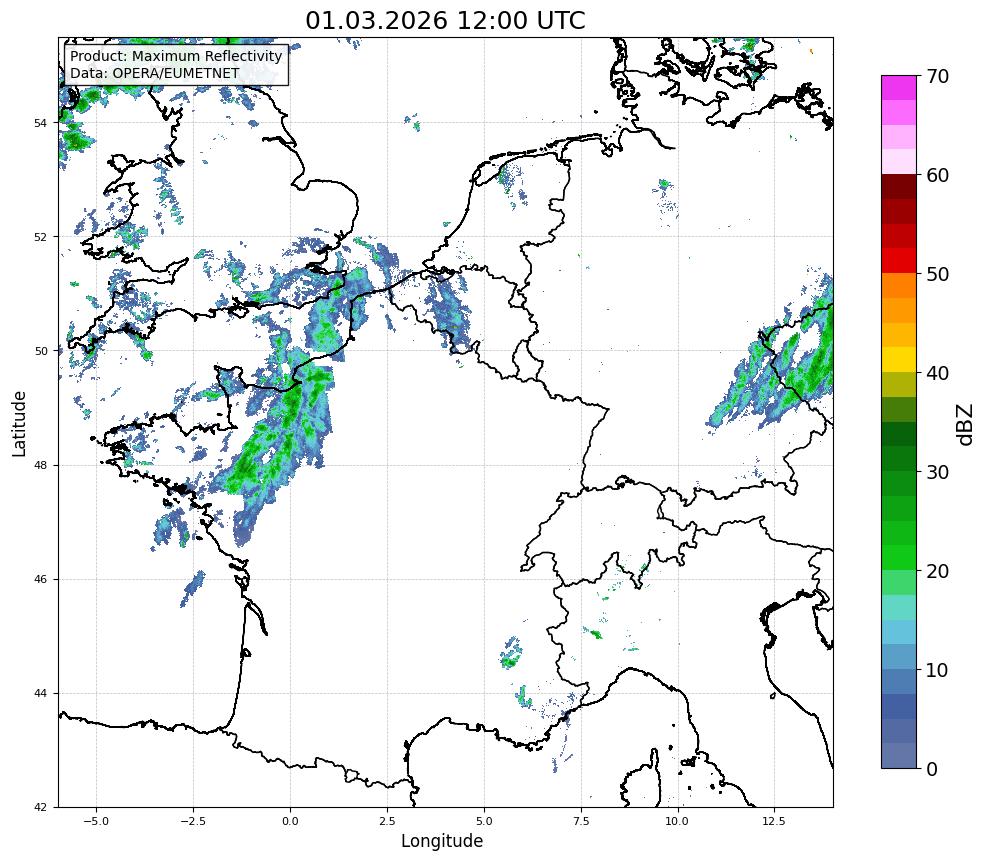
Task: Click the colorbar tick label 10
Action: pos(937,670)
